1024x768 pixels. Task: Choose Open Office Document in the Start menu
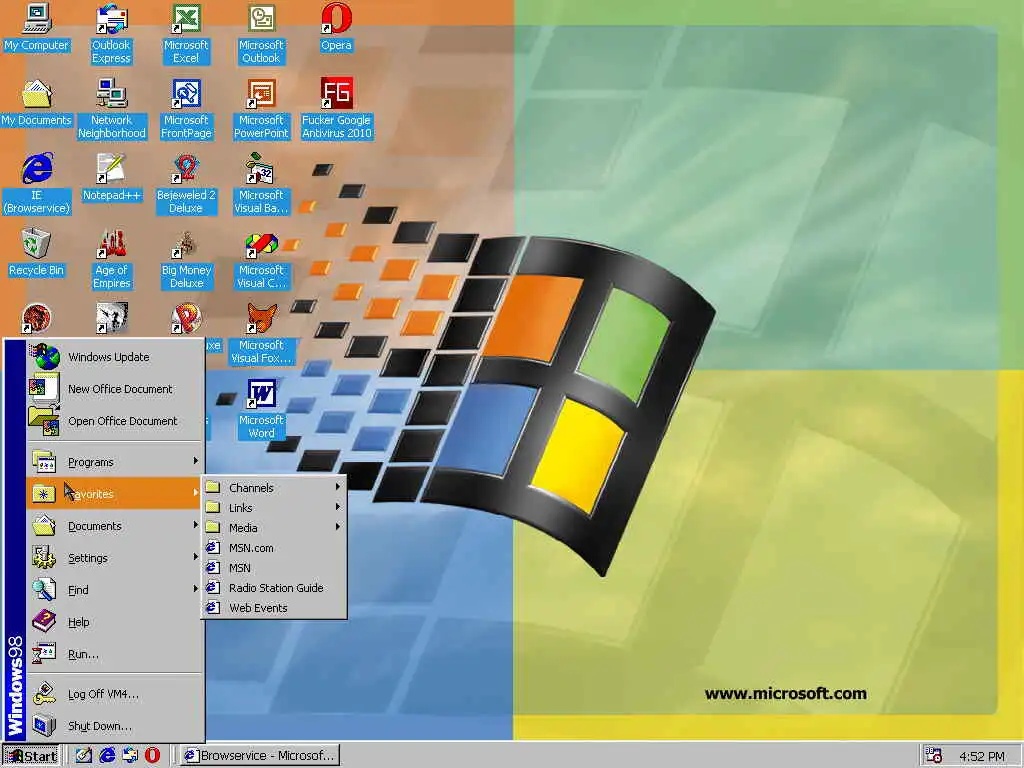115,421
